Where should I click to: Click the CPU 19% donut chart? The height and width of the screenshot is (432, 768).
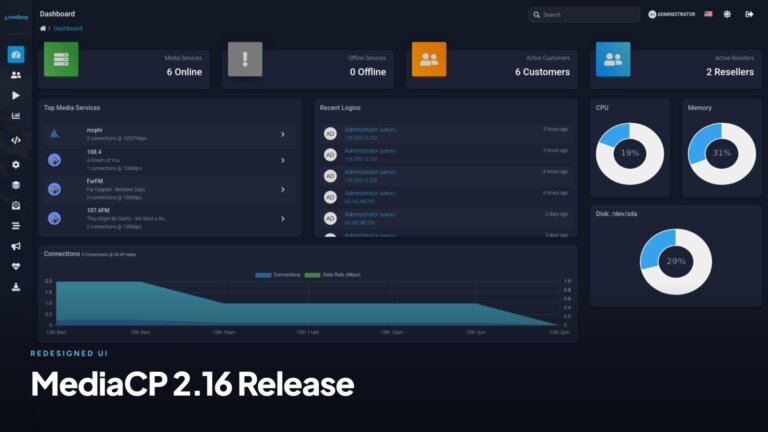pyautogui.click(x=630, y=153)
